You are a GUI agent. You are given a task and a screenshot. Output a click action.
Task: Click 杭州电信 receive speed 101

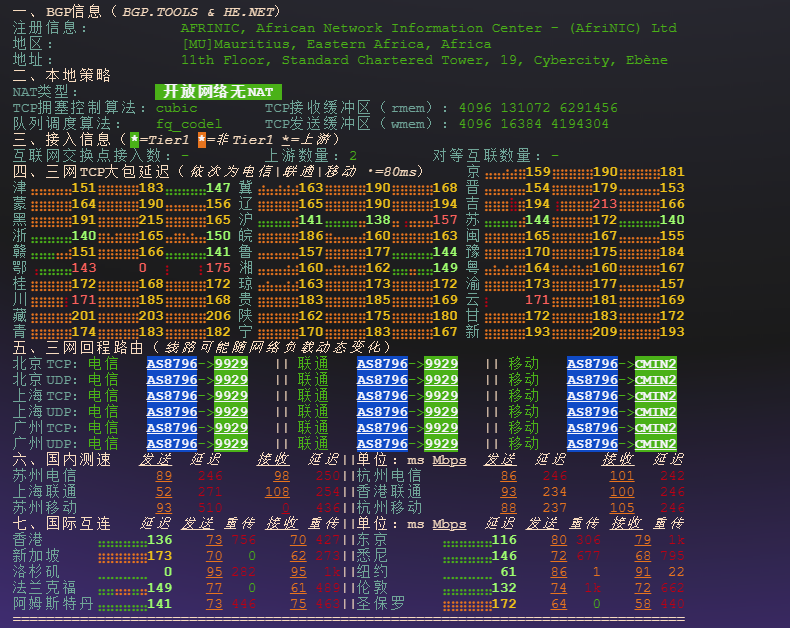point(622,476)
